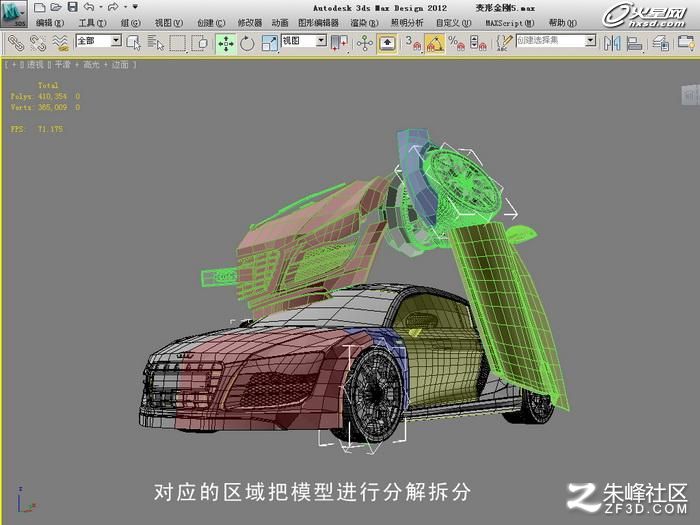
Task: Activate the Select Object tool
Action: coord(133,43)
